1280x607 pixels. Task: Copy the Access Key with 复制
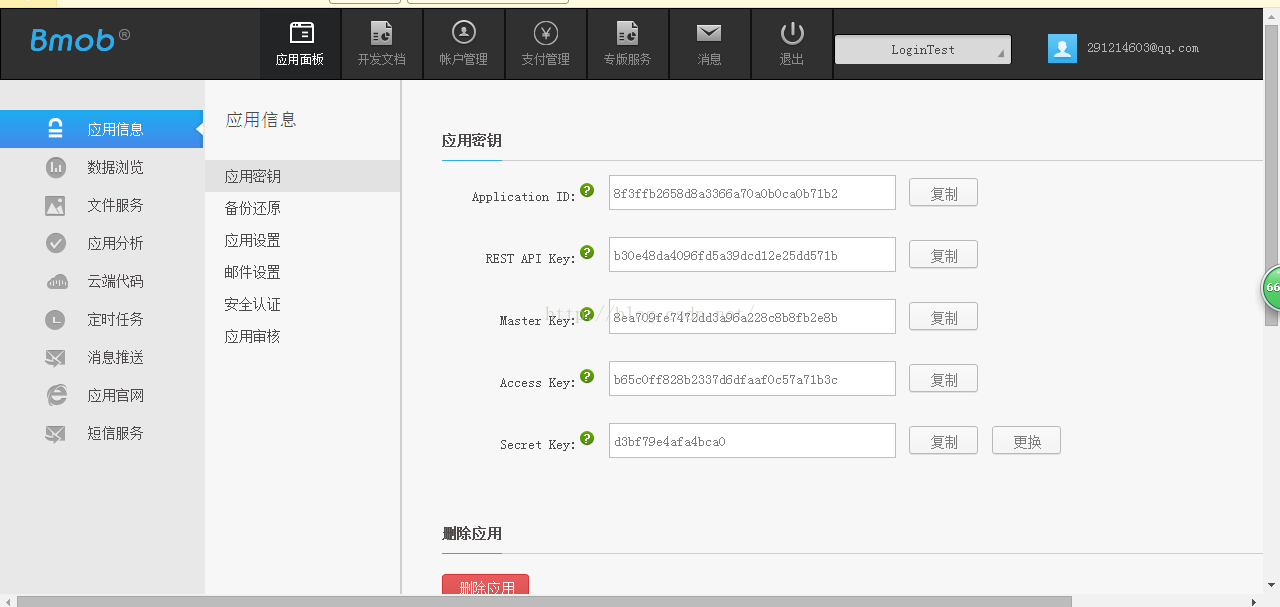943,379
